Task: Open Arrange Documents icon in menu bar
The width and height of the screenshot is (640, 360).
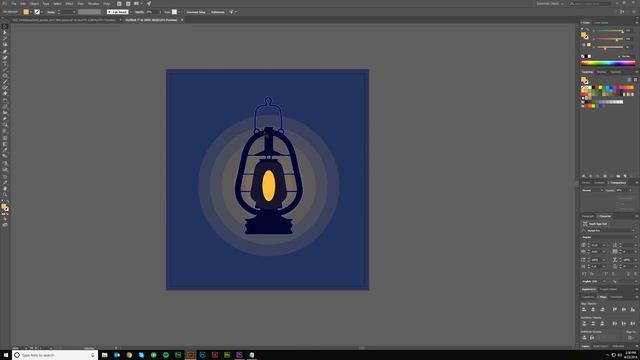Action: click(137, 4)
